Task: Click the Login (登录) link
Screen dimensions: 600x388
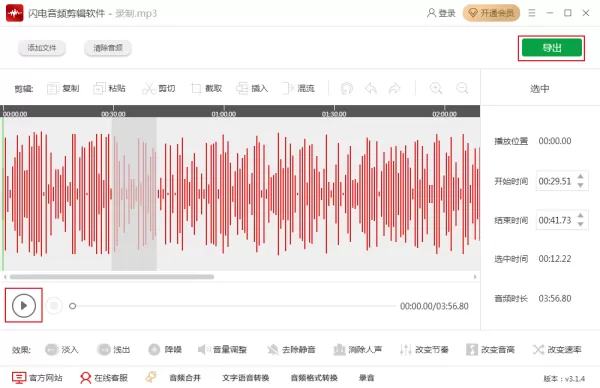Action: click(441, 13)
